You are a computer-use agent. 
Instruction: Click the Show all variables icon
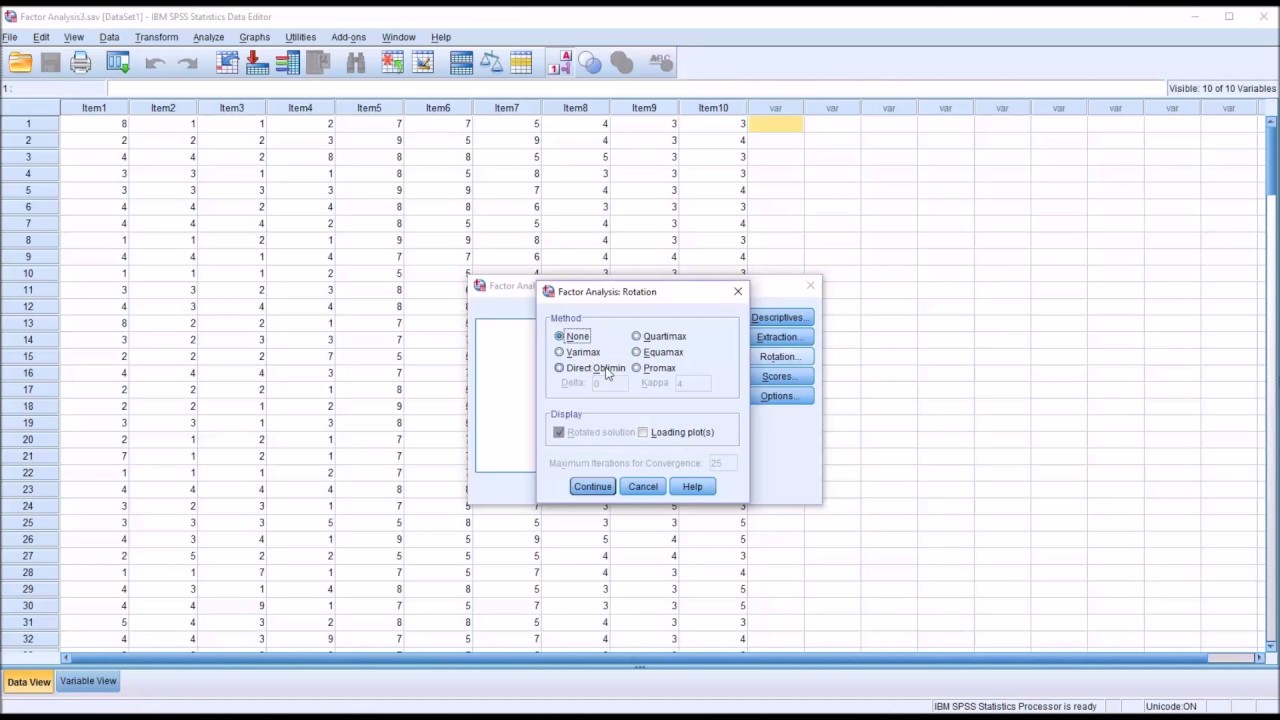(621, 63)
